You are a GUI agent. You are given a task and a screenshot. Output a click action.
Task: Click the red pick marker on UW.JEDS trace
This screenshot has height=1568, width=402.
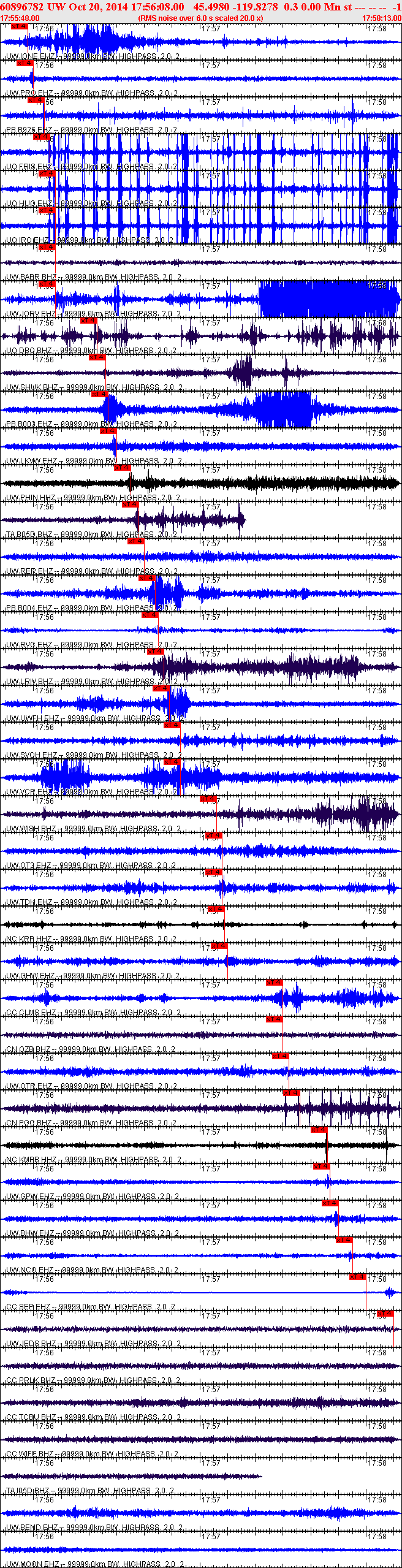point(385,1314)
